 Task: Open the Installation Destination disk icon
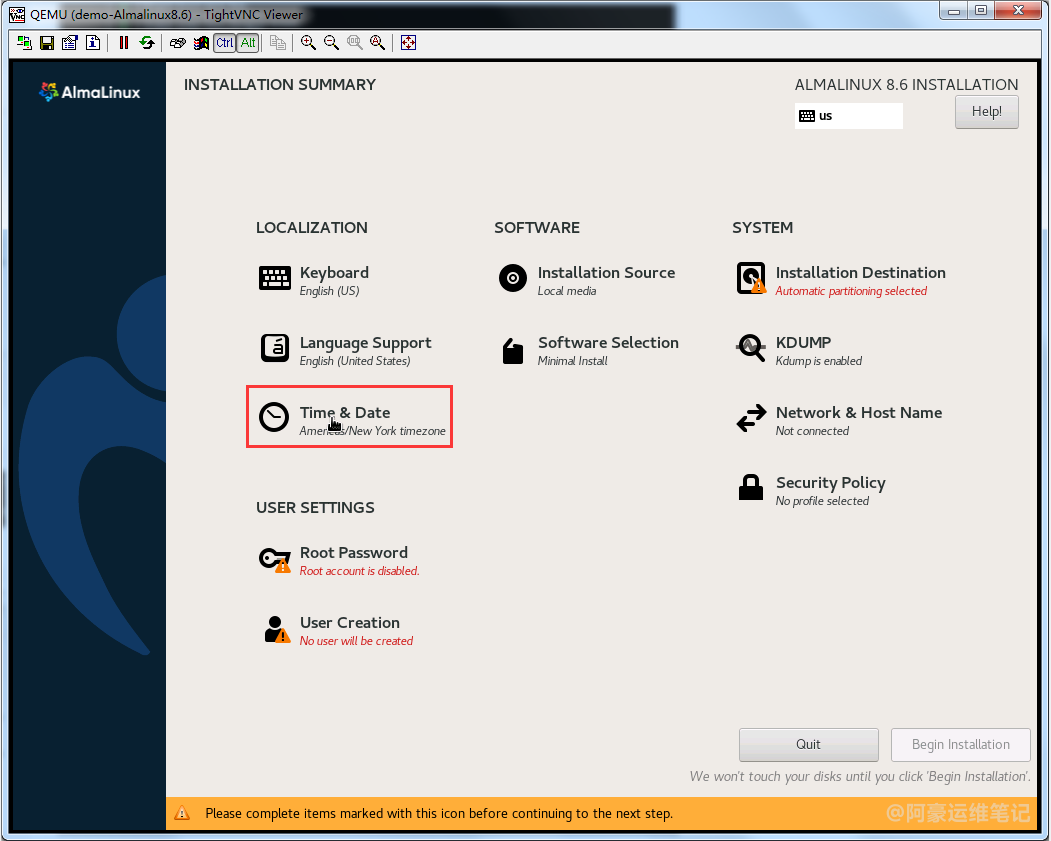751,278
